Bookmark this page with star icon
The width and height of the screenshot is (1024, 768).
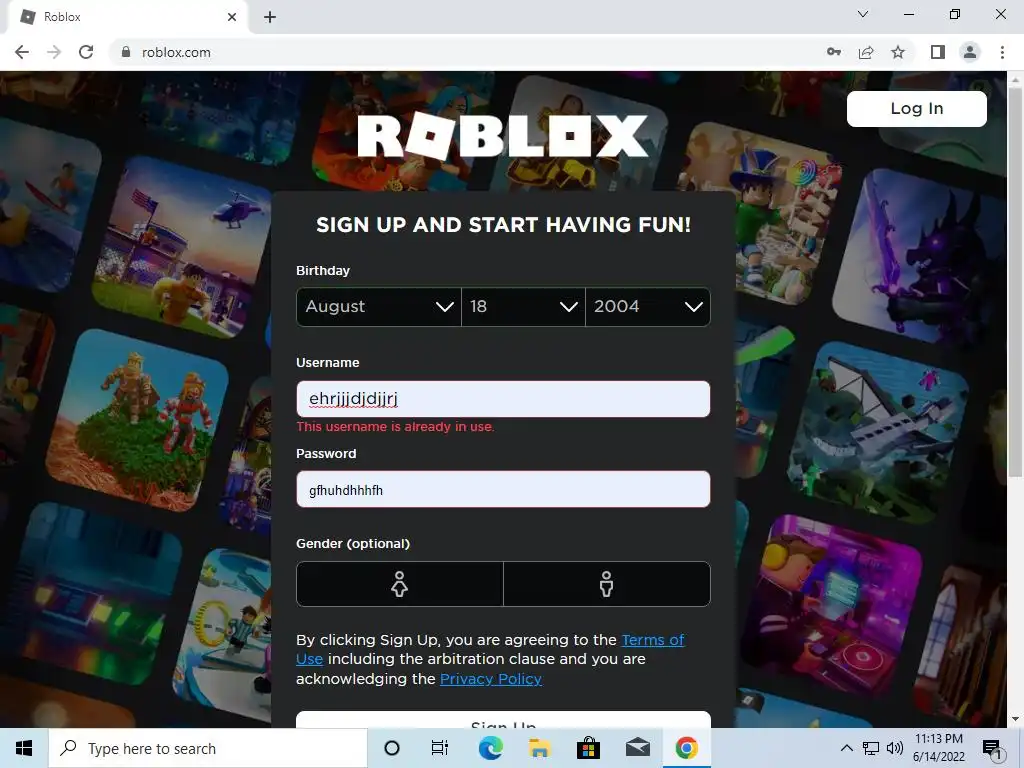[898, 52]
